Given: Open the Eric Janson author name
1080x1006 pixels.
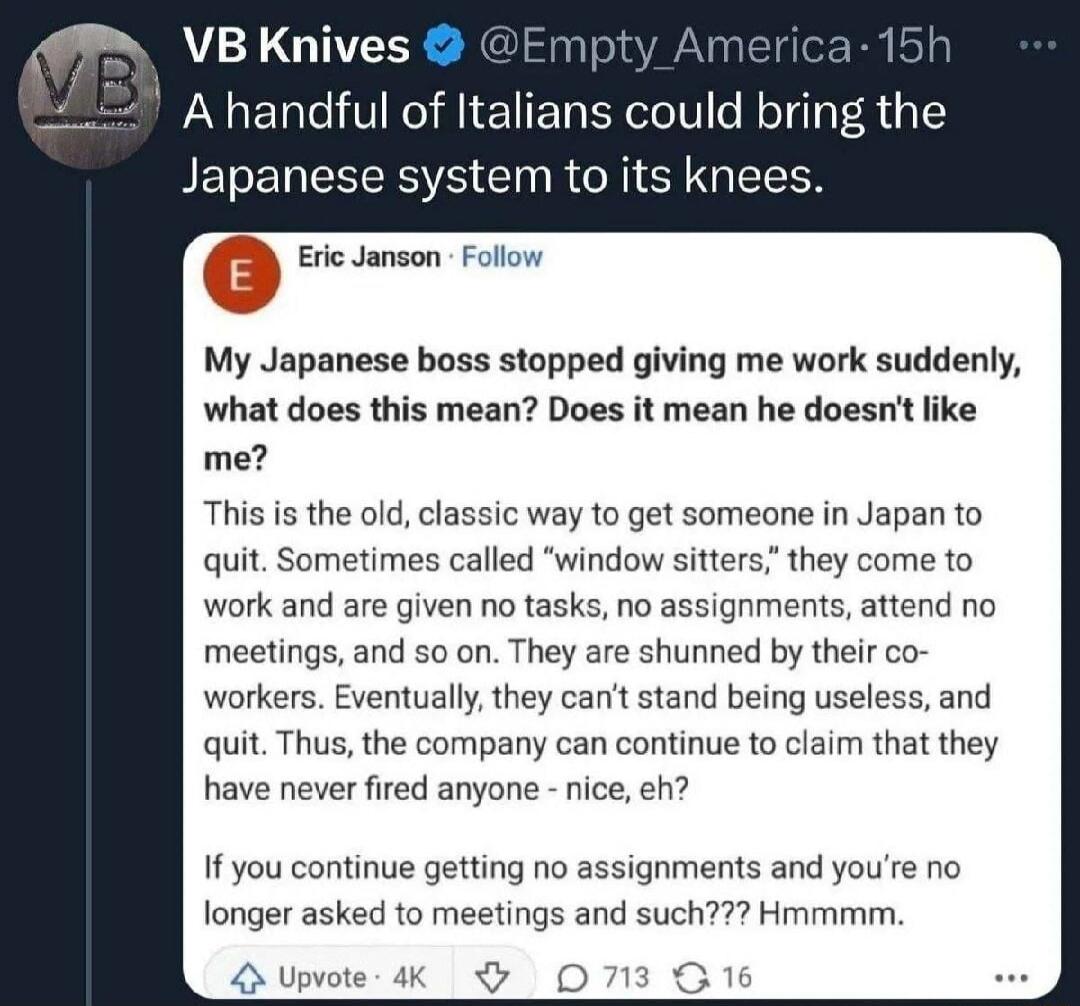Looking at the screenshot, I should point(369,257).
